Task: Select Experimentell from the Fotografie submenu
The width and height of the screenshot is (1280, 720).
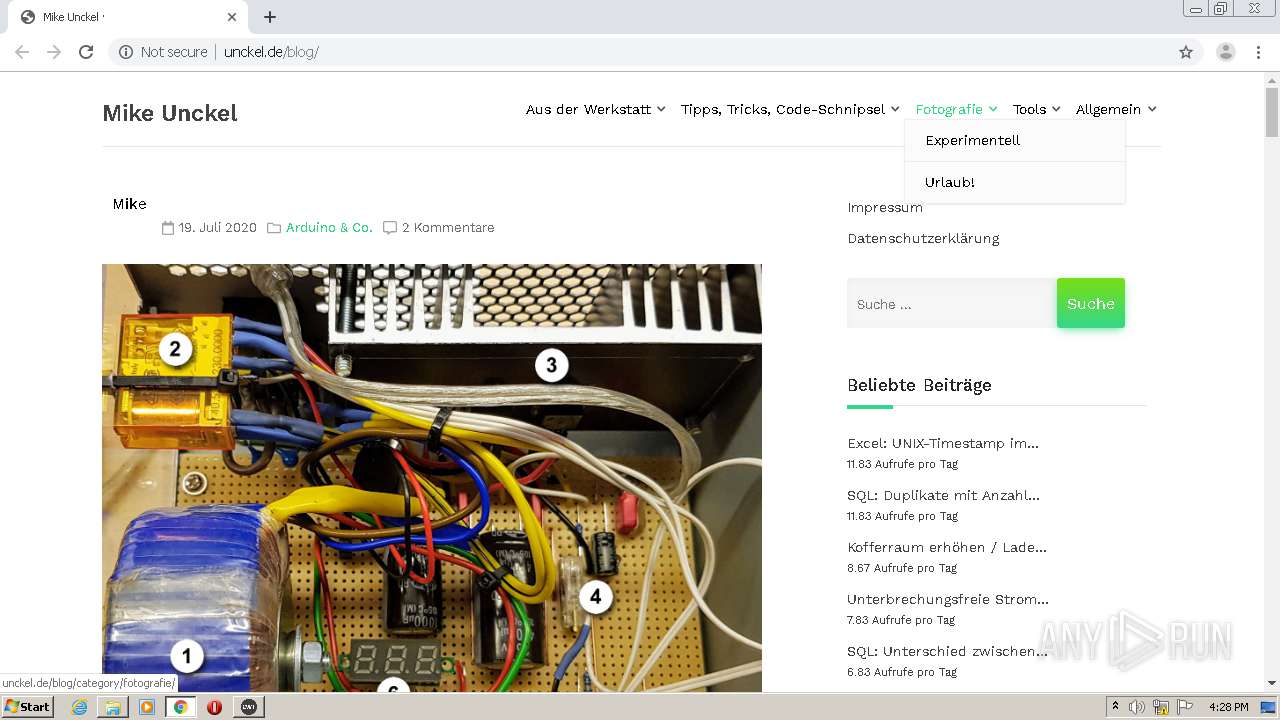Action: pos(1015,141)
